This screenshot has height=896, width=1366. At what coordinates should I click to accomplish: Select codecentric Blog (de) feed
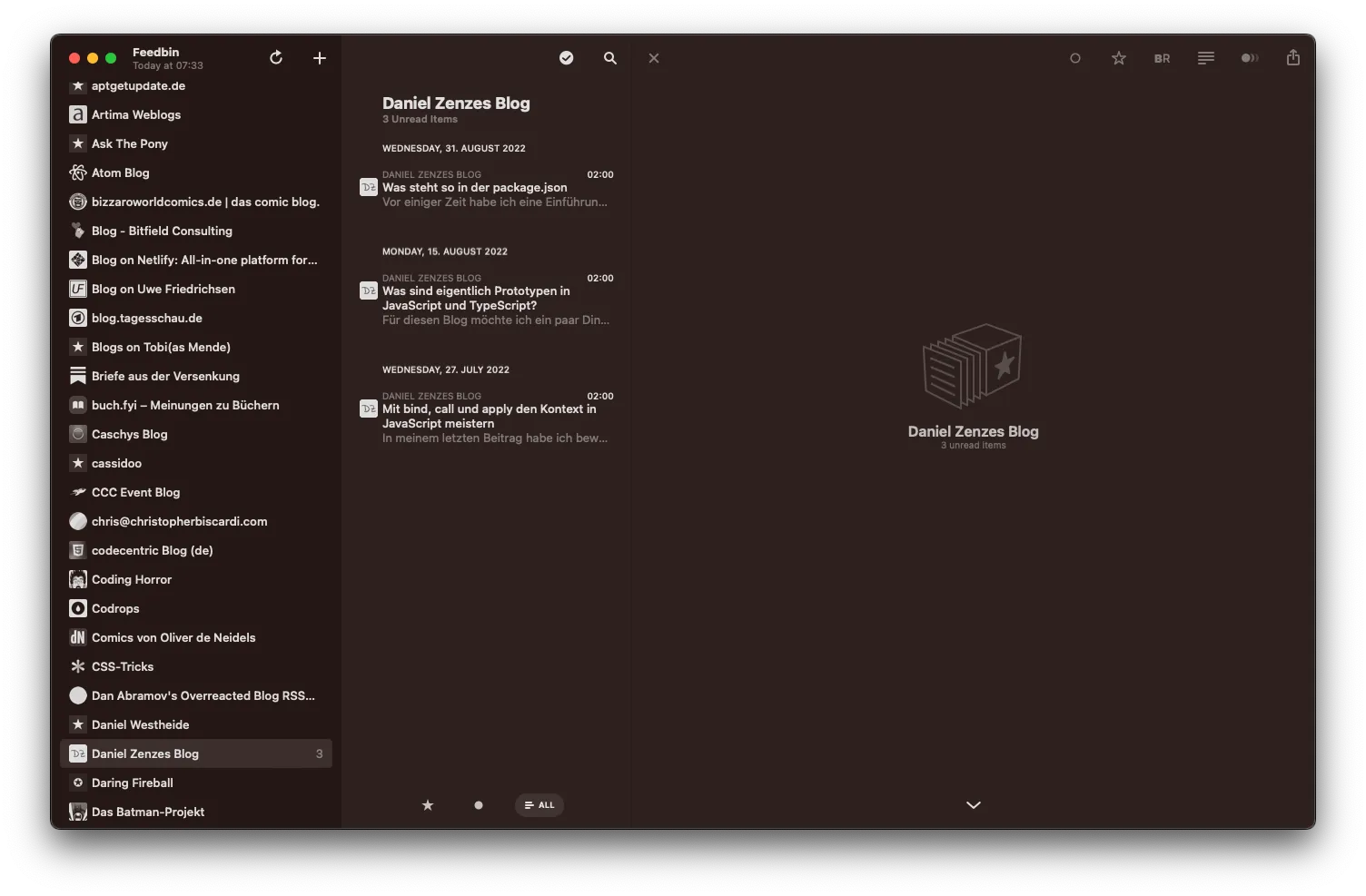tap(196, 550)
